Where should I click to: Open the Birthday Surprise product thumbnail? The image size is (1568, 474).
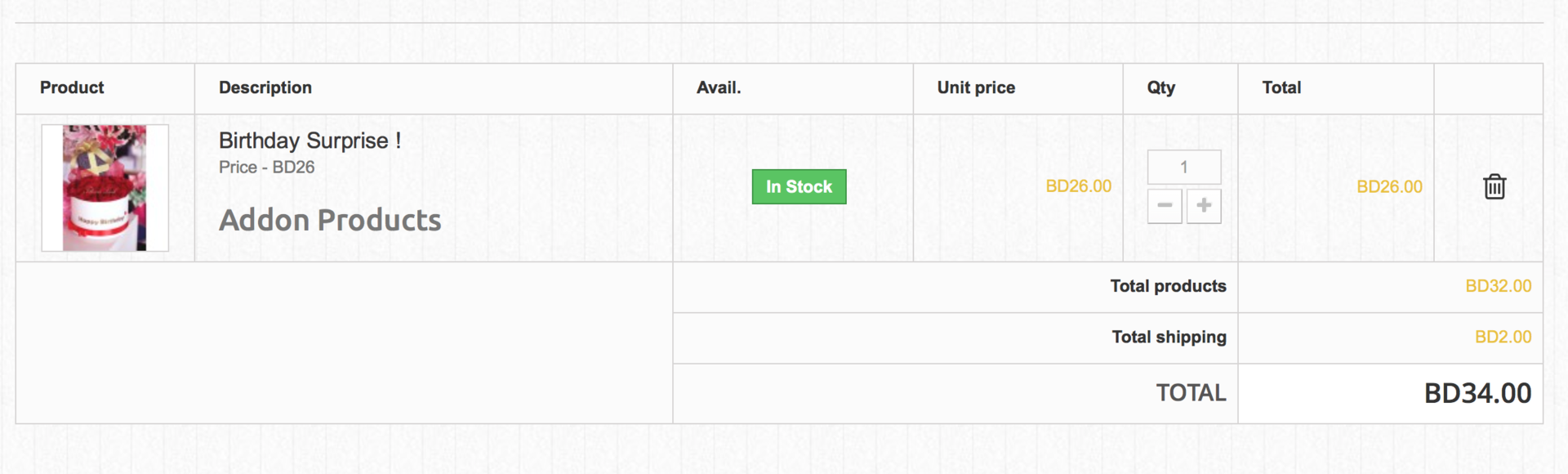(105, 188)
